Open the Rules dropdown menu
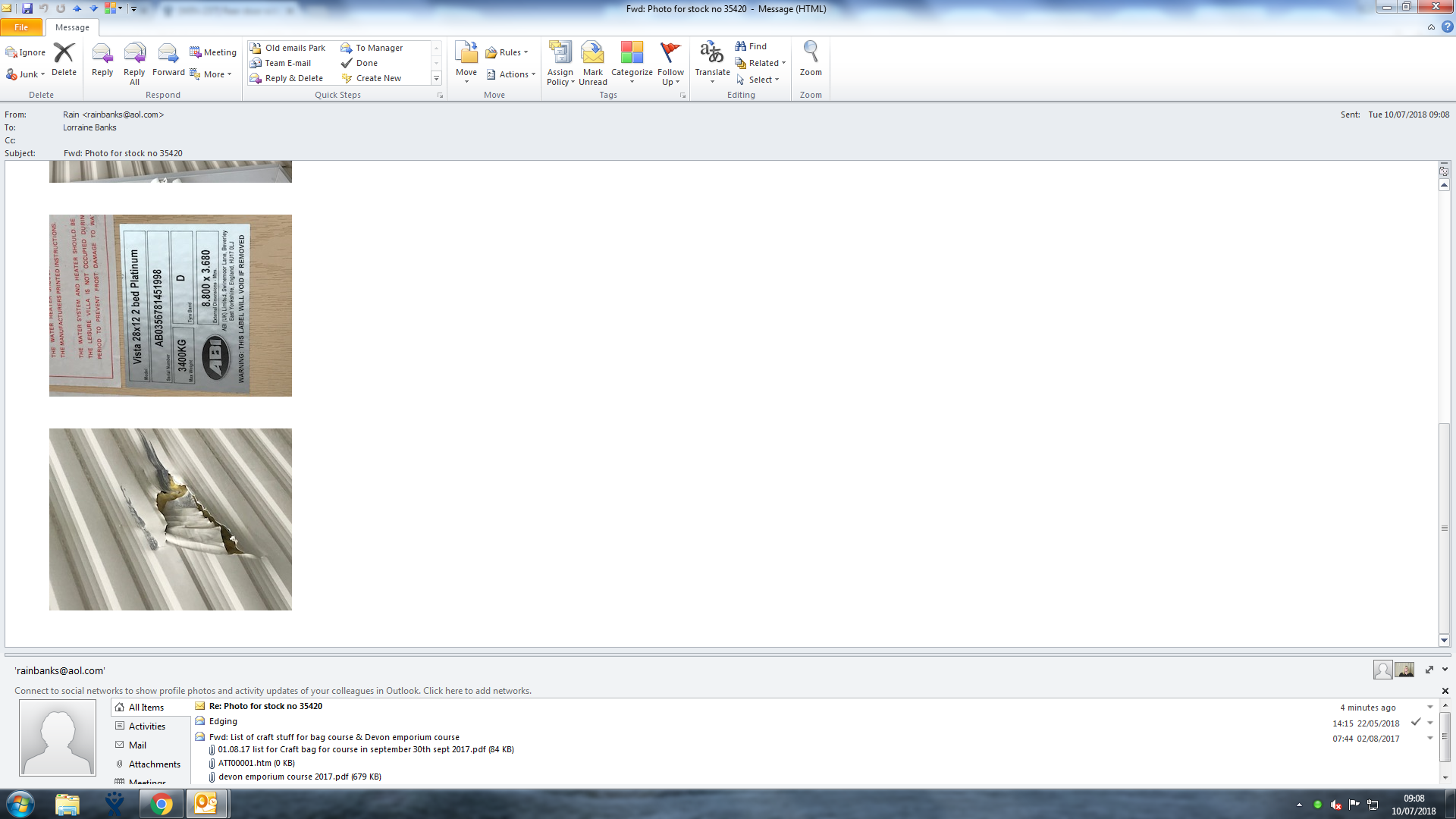Image resolution: width=1456 pixels, height=819 pixels. tap(510, 52)
